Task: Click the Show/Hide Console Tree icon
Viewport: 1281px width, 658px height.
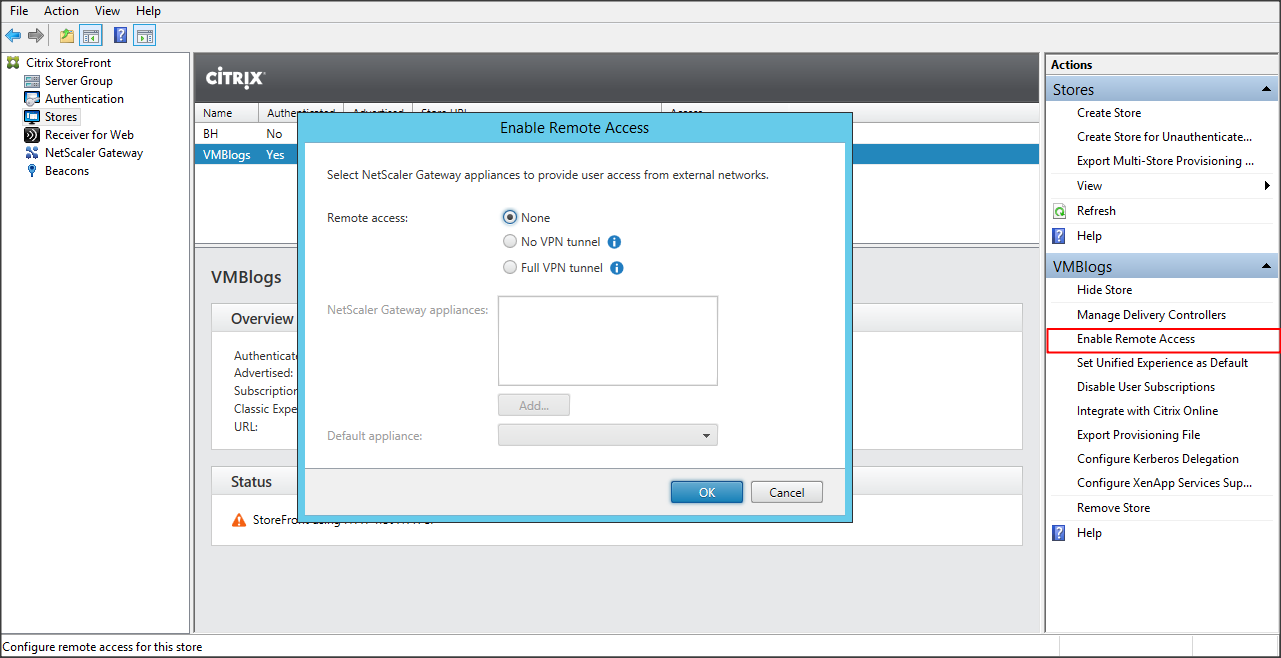Action: (x=91, y=36)
